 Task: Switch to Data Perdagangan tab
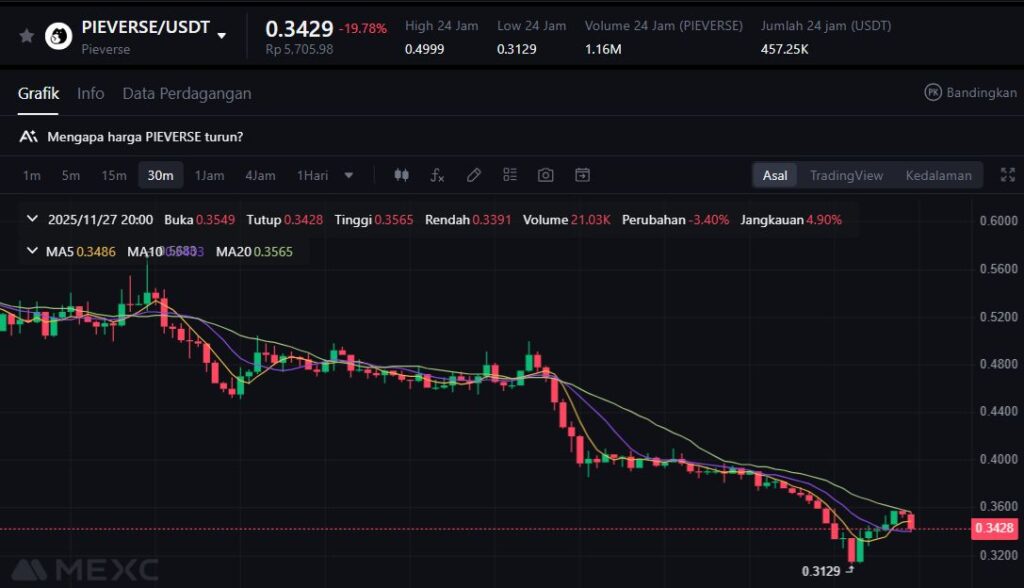tap(186, 93)
